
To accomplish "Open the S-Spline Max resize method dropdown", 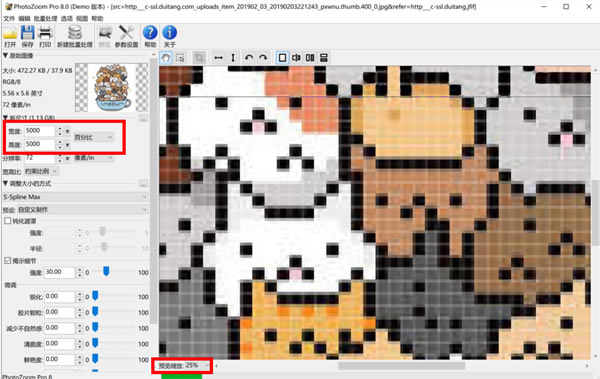I will [x=75, y=197].
